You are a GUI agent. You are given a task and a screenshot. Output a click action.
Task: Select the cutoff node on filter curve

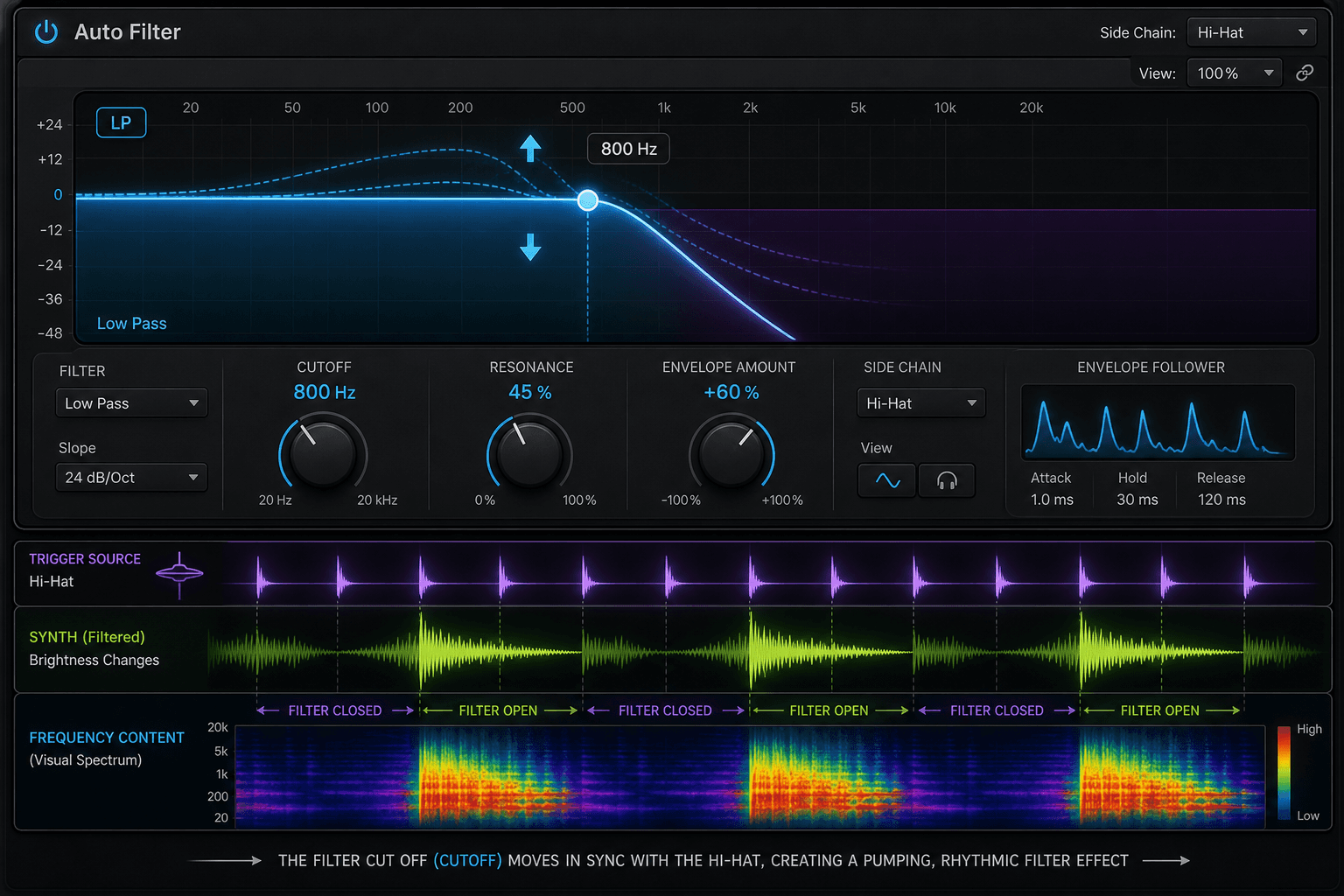pos(588,200)
